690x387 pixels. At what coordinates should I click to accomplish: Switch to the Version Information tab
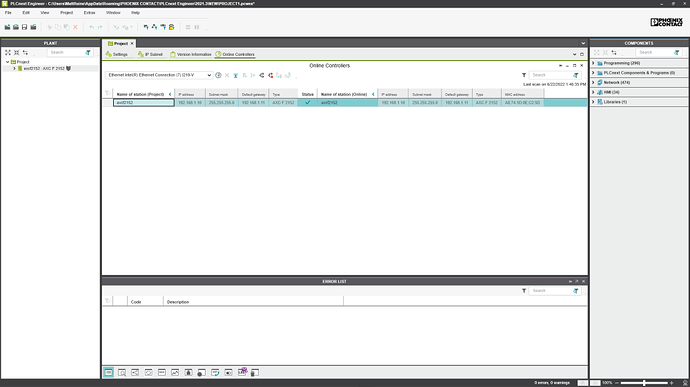(x=191, y=55)
